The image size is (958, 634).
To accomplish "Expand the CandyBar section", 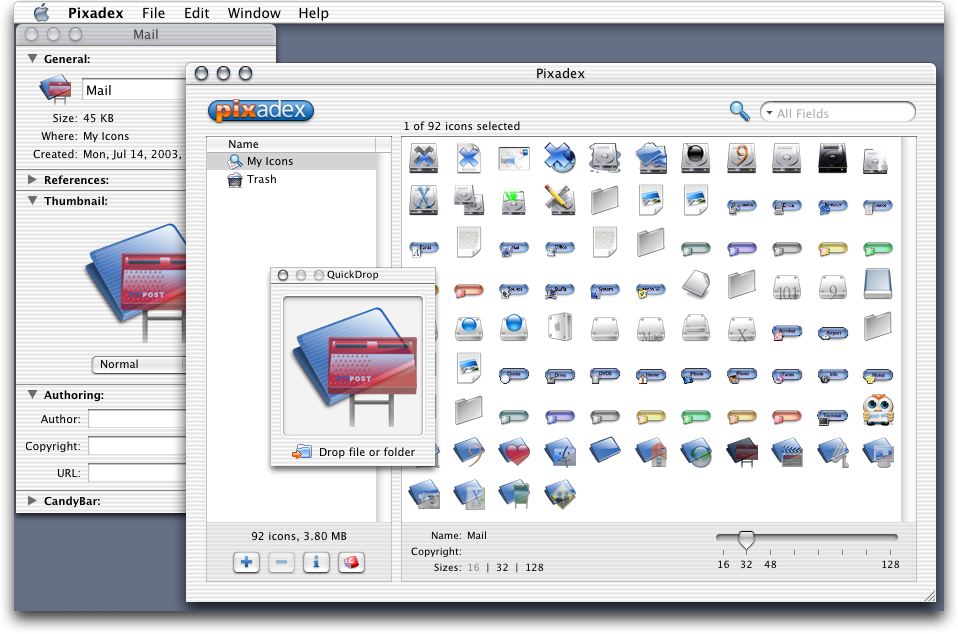I will point(32,501).
